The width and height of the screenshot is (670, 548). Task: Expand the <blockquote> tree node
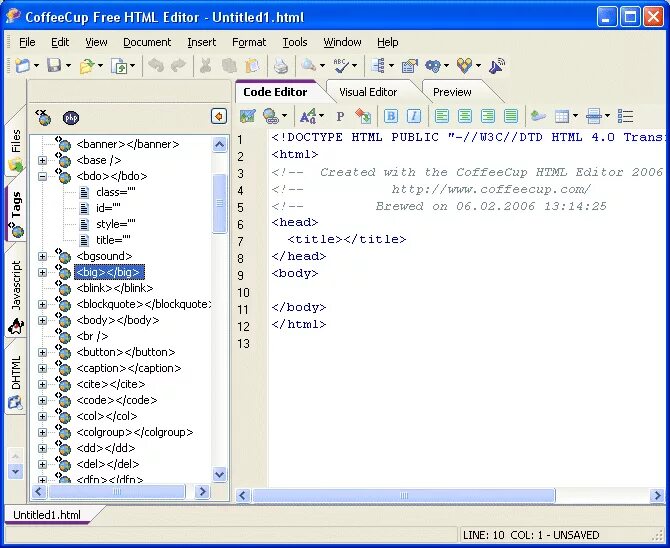[x=42, y=304]
